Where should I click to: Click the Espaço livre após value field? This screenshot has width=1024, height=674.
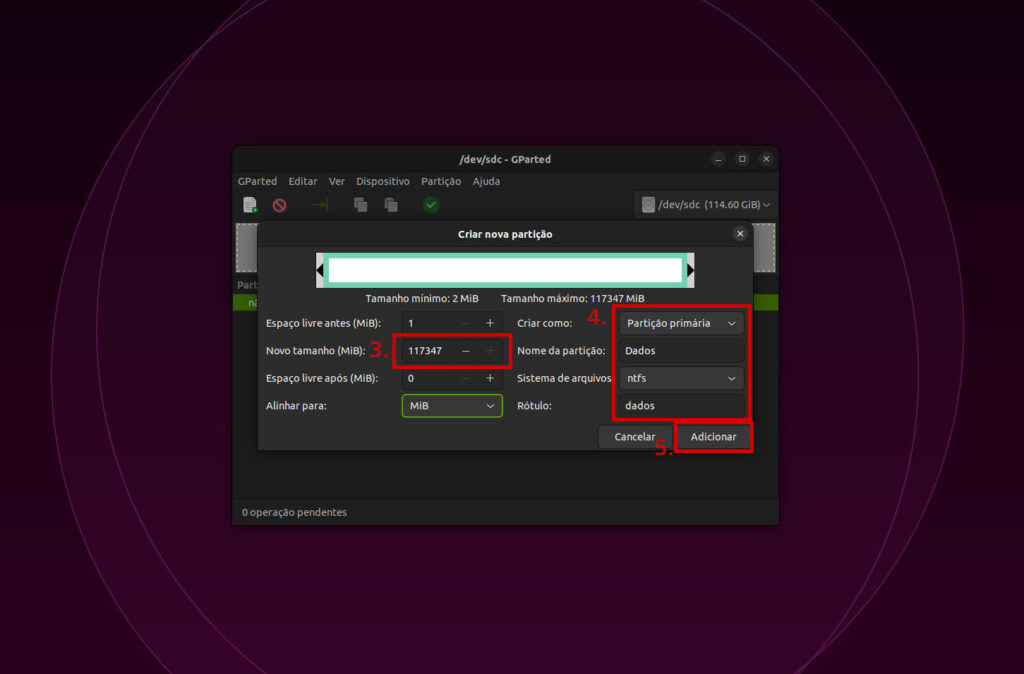pyautogui.click(x=427, y=378)
